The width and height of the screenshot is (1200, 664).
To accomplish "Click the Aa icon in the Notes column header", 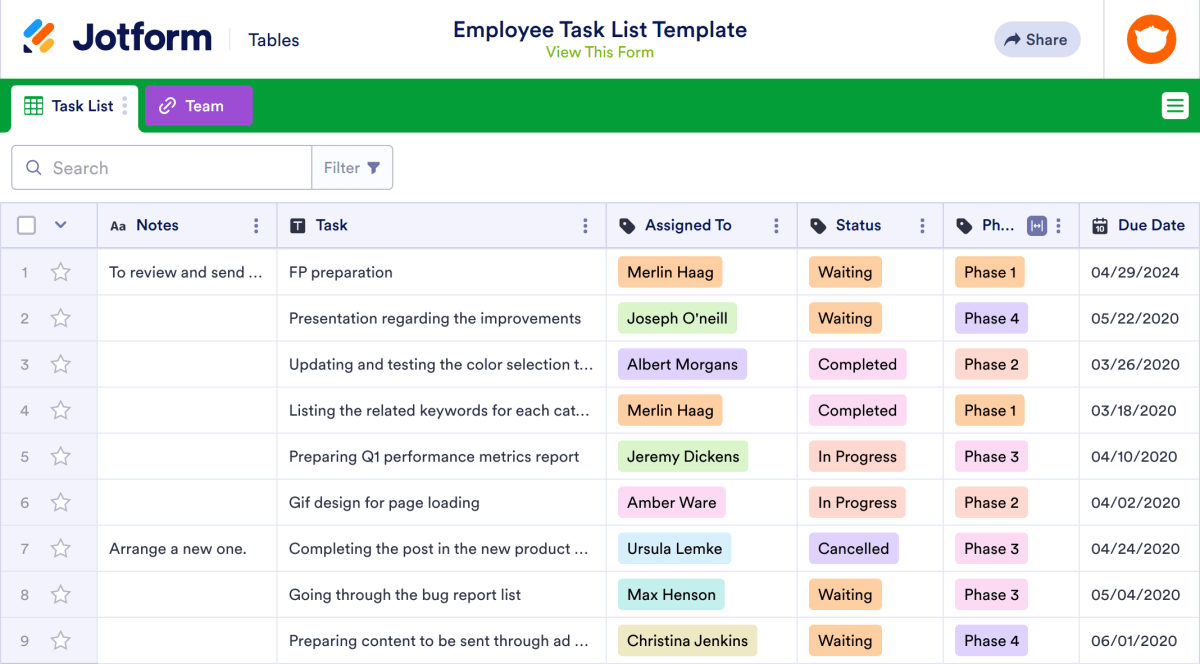I will (x=118, y=225).
